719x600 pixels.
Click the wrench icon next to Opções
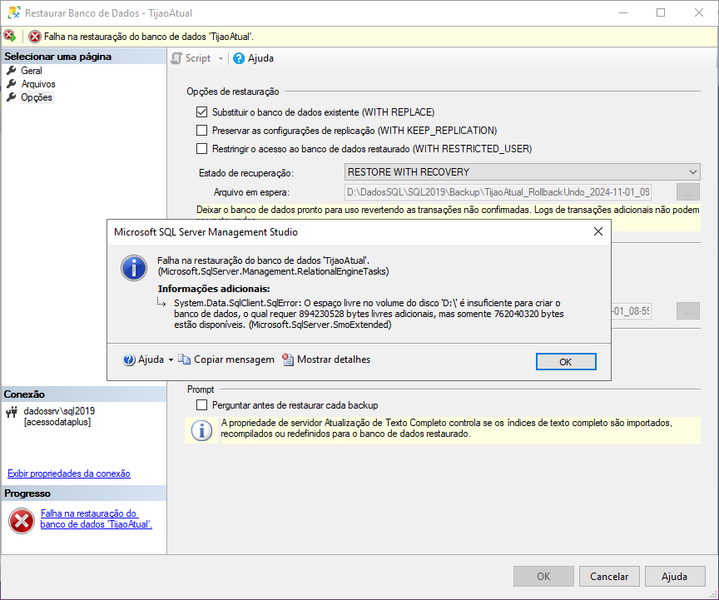tap(11, 97)
